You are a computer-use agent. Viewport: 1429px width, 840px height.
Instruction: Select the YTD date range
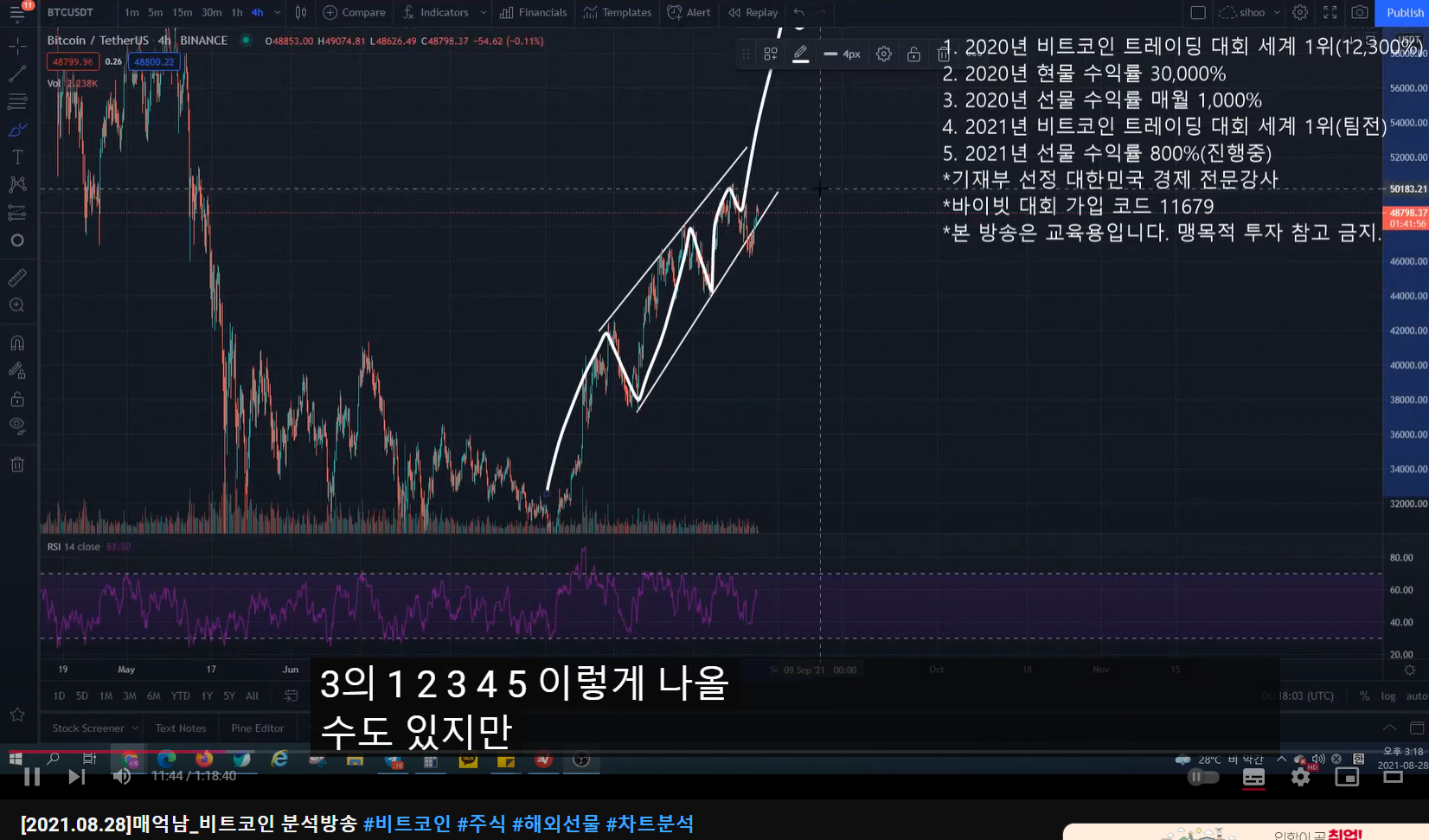pyautogui.click(x=180, y=696)
